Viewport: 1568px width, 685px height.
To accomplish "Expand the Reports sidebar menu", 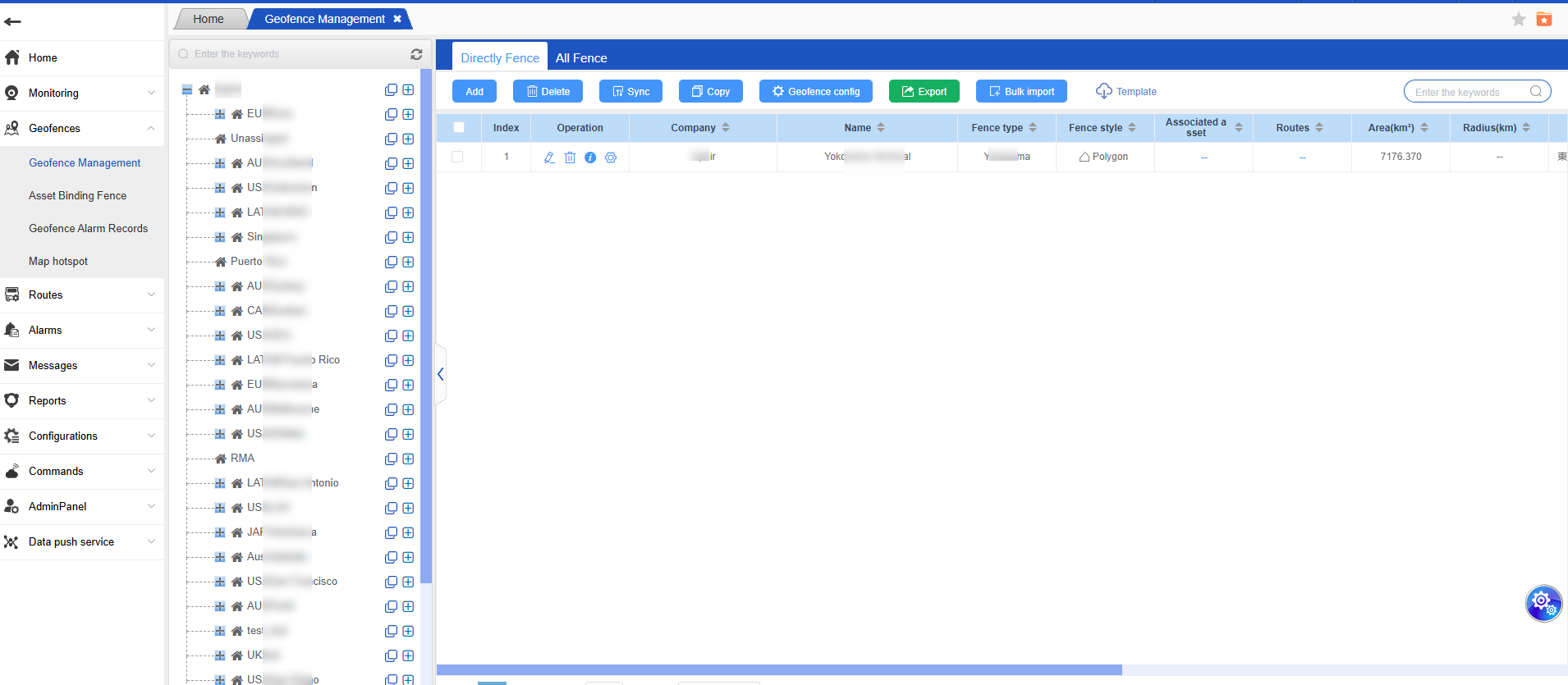I will pyautogui.click(x=82, y=400).
